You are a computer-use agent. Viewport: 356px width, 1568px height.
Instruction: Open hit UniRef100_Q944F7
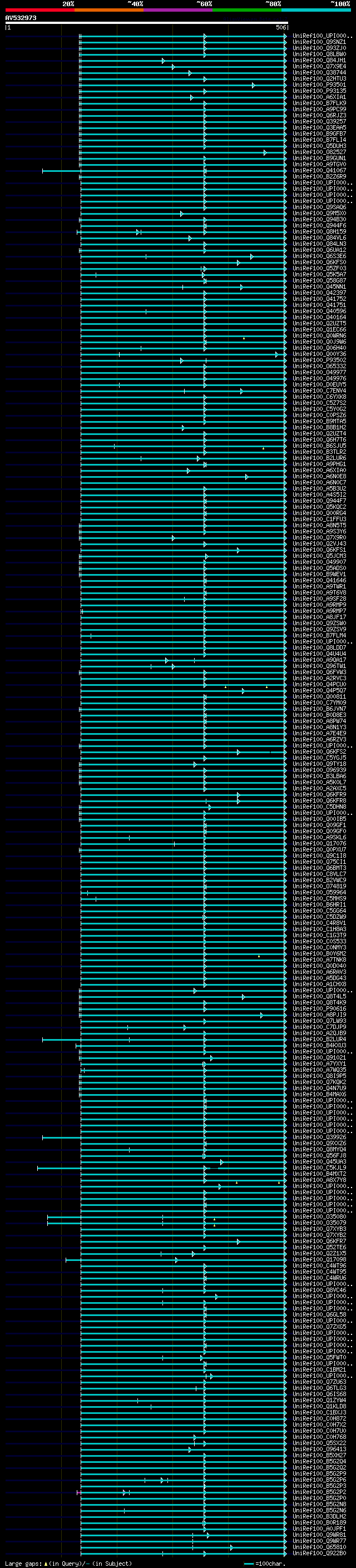319,501
